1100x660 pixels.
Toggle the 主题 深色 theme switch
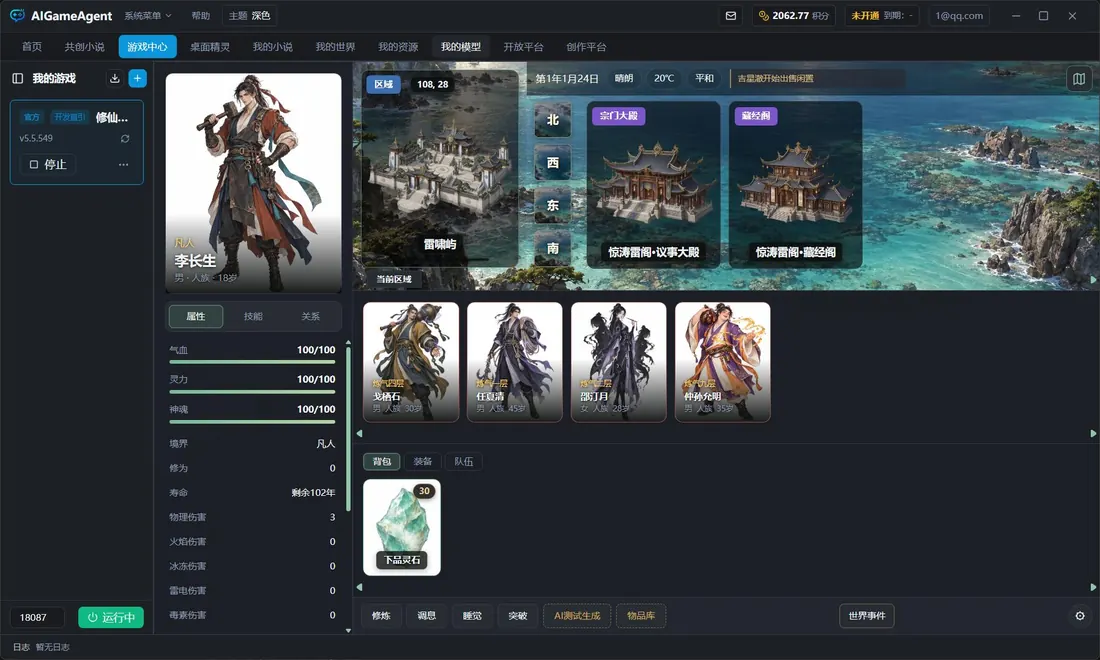point(250,15)
